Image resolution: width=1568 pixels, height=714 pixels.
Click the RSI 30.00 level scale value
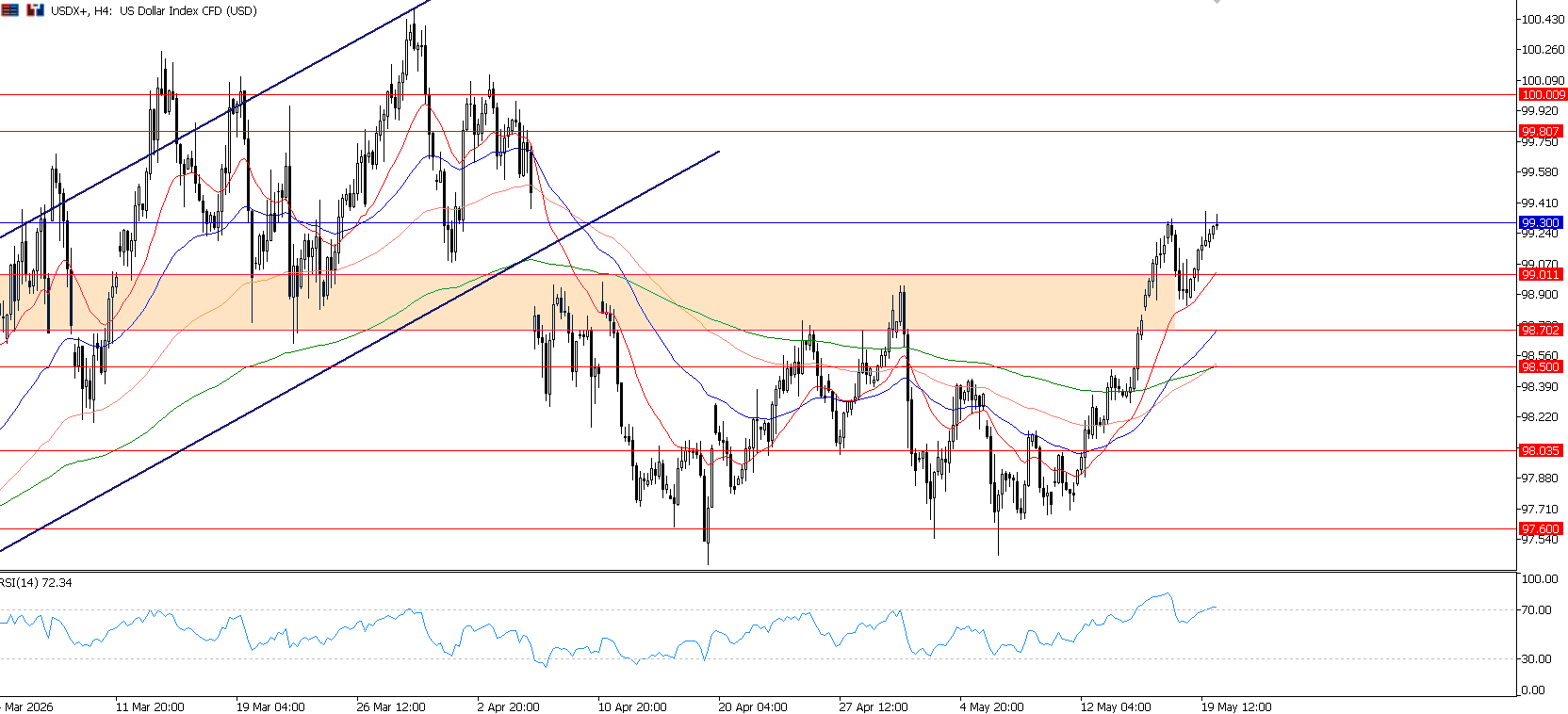[1536, 659]
